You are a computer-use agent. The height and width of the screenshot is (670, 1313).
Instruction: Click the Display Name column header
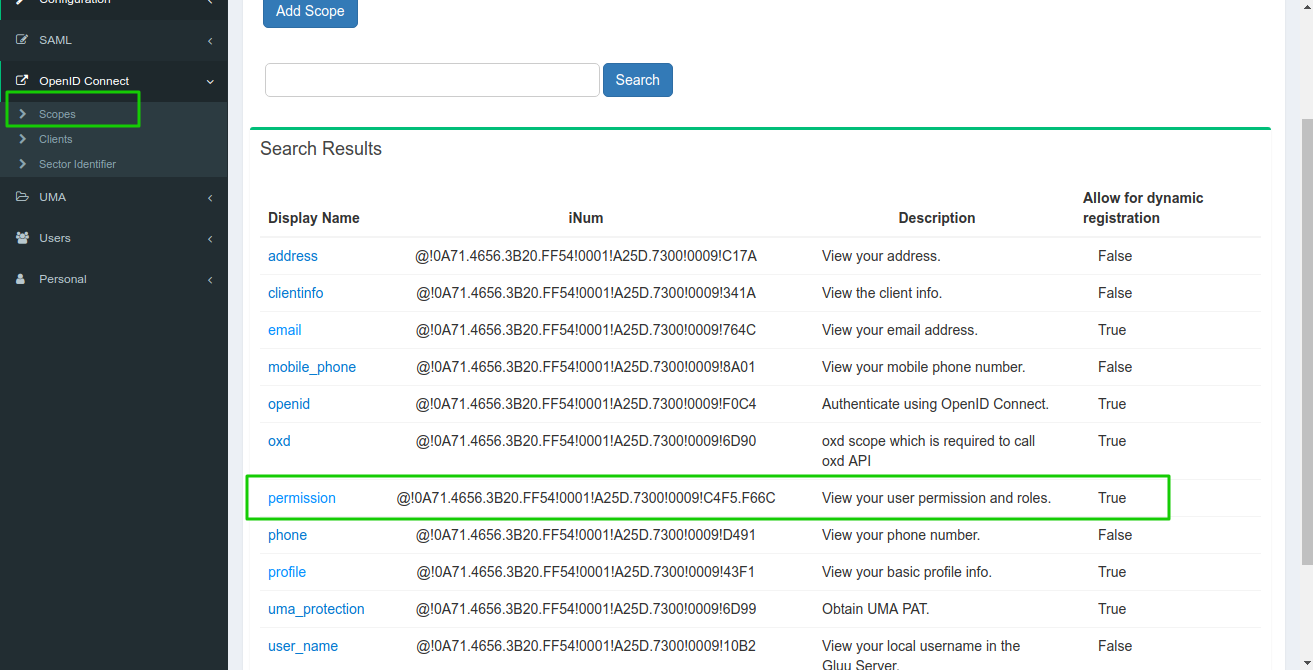pyautogui.click(x=314, y=218)
